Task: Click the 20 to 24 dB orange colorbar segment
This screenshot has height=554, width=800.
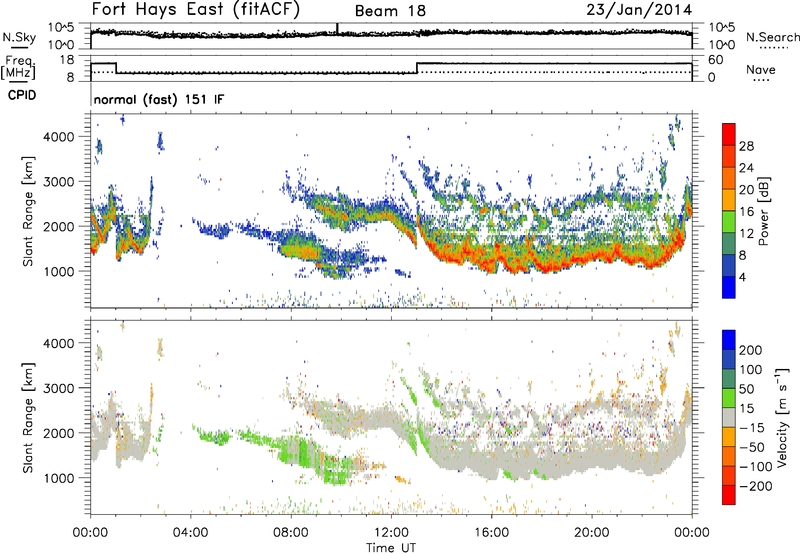Action: [729, 178]
